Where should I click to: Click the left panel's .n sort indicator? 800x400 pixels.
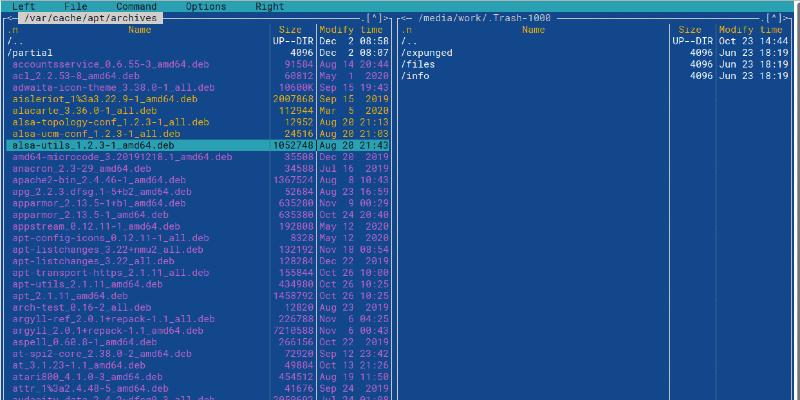[13, 30]
